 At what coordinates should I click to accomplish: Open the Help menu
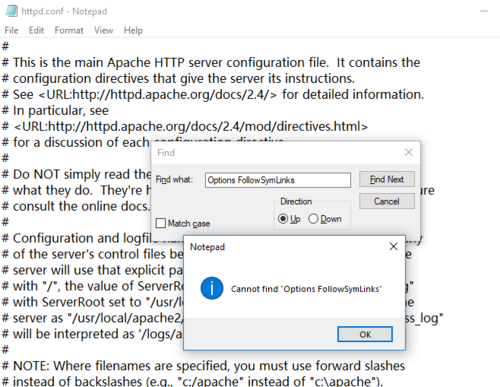133,30
